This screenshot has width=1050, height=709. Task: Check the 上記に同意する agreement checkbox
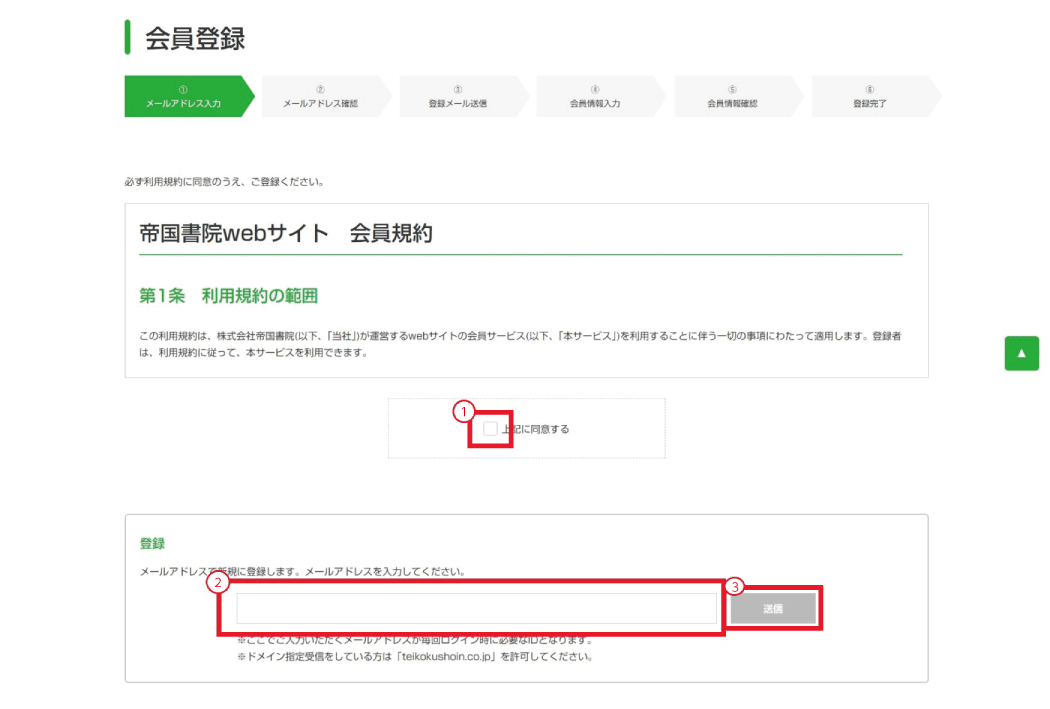(x=490, y=428)
